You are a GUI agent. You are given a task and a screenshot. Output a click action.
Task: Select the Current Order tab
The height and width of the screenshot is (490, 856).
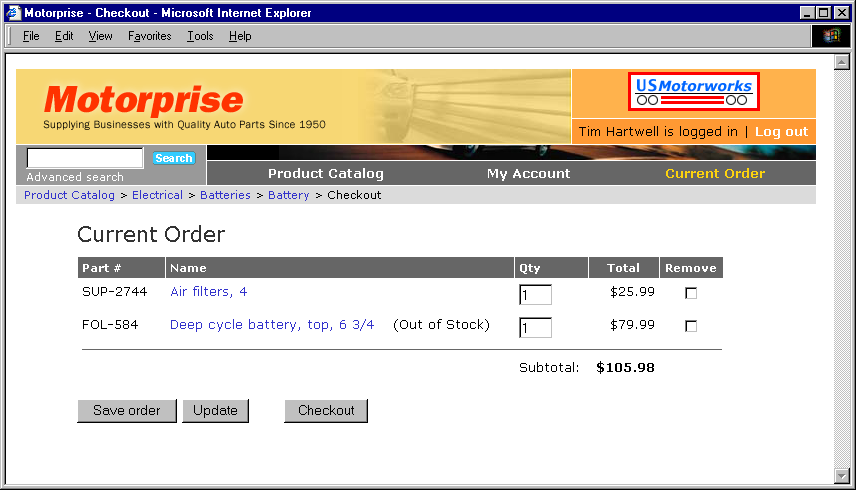tap(715, 174)
